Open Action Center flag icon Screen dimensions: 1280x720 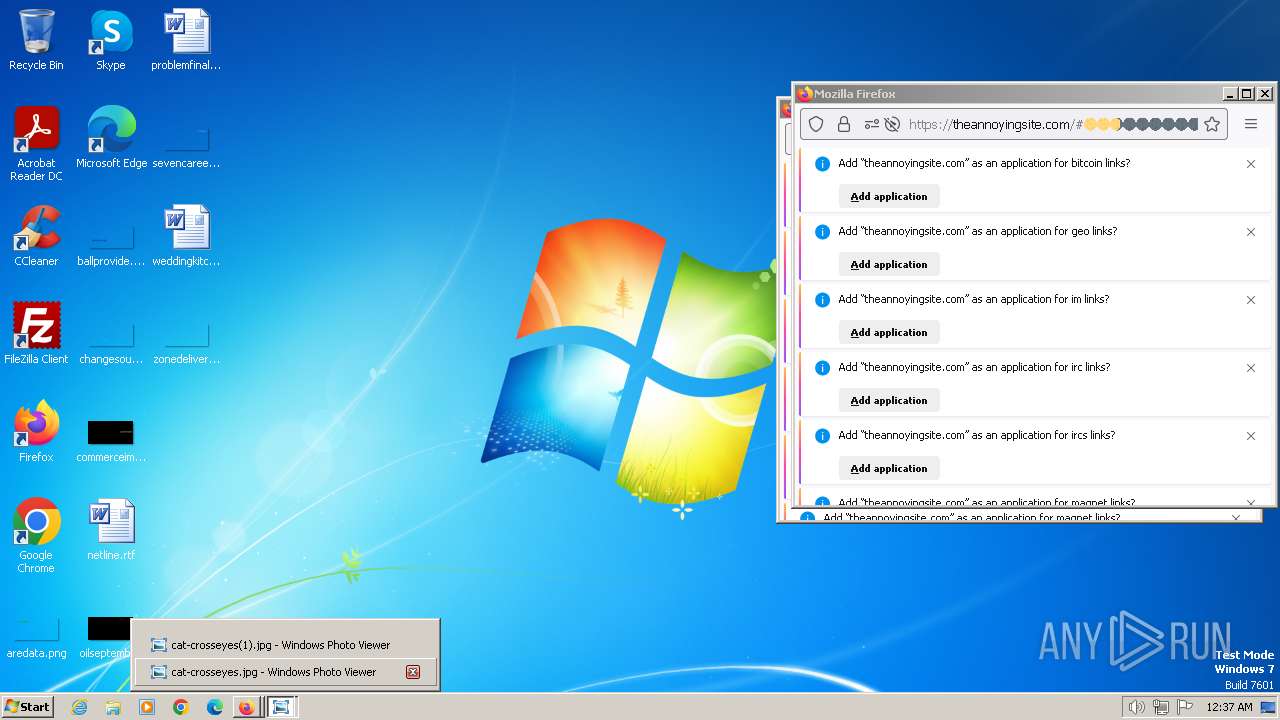tap(1186, 707)
